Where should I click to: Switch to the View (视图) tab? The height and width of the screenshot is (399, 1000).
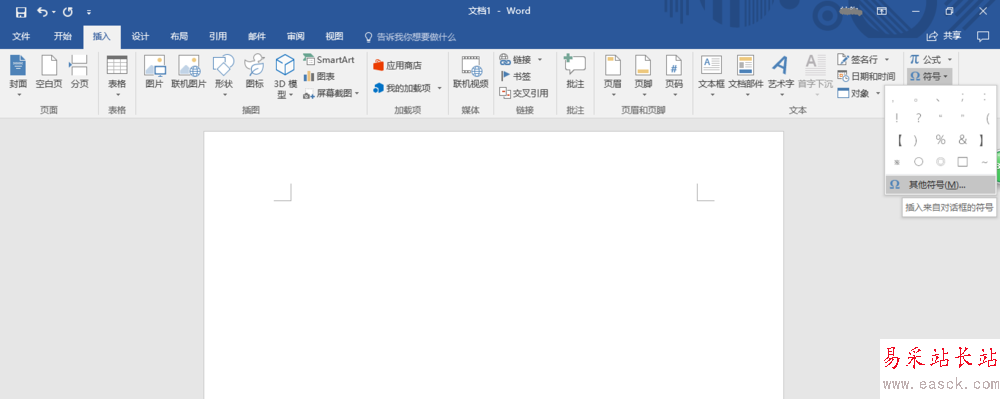click(334, 36)
